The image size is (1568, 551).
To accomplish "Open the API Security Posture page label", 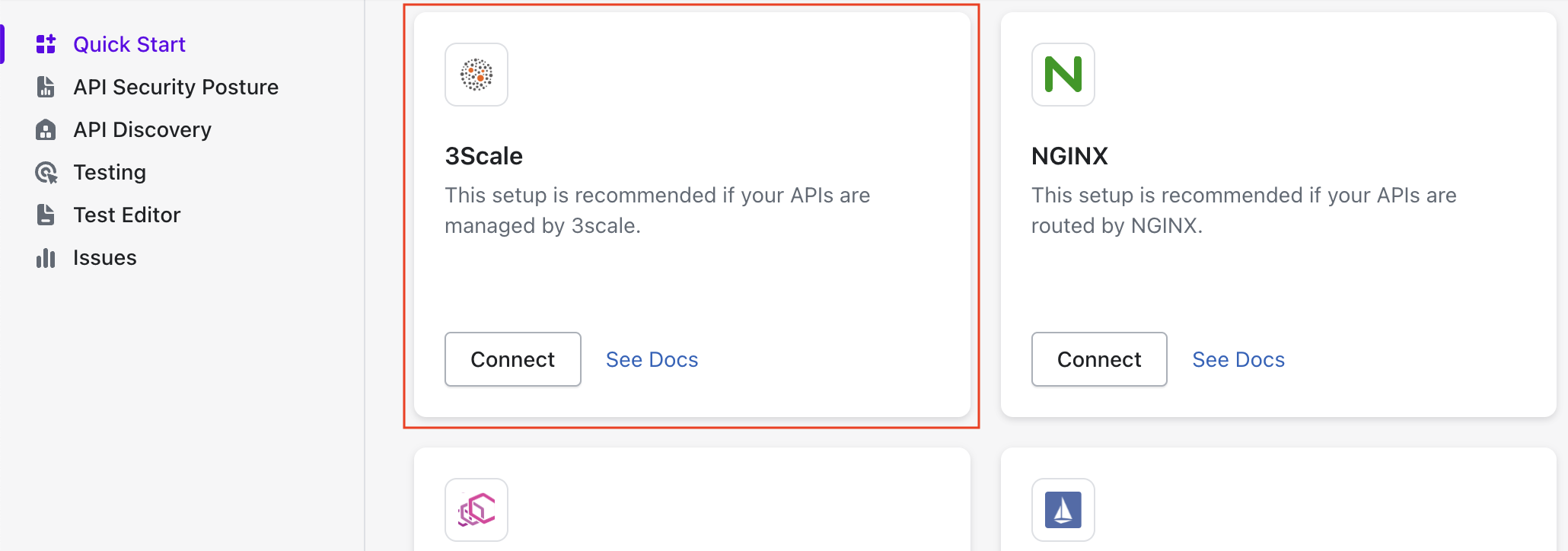I will click(x=176, y=87).
